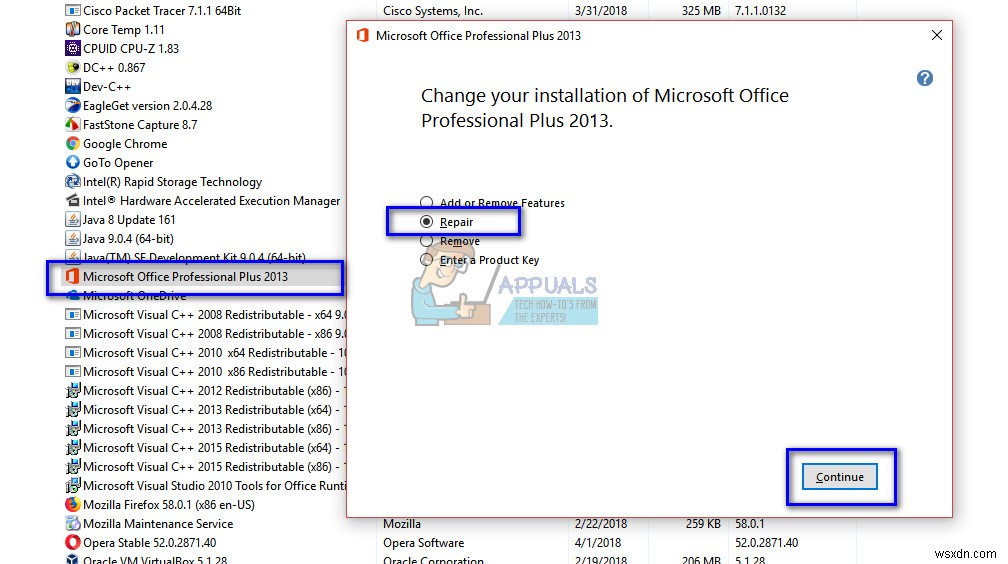Click the 325 MB size cell
This screenshot has width=1008, height=564.
click(701, 11)
